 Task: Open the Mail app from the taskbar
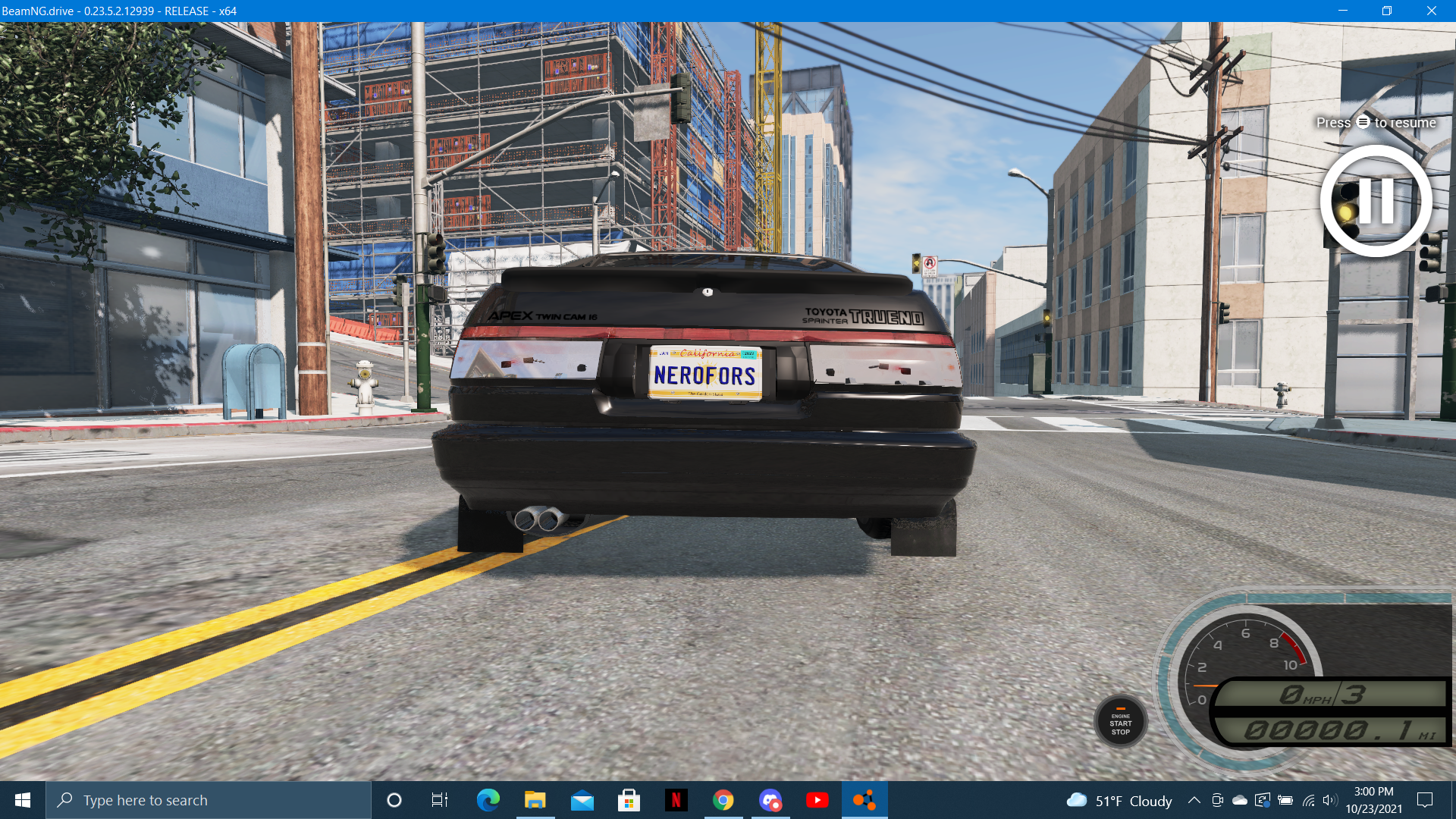coord(582,800)
